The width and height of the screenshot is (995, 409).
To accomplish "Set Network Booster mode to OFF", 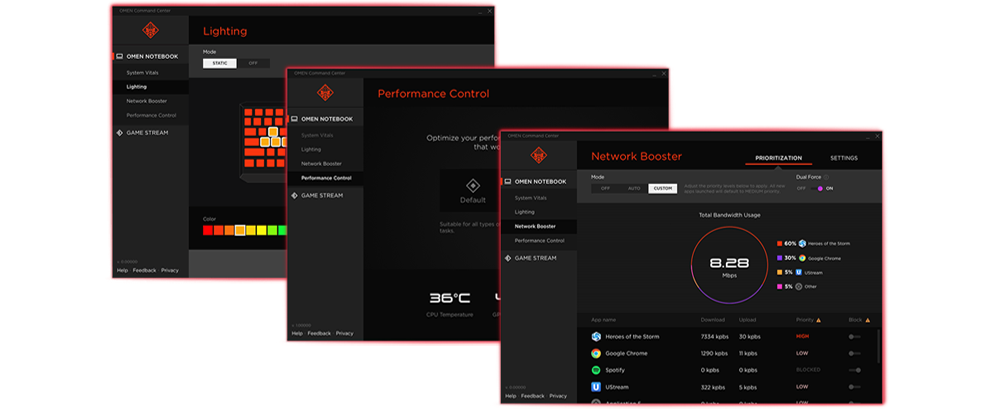I will [605, 188].
